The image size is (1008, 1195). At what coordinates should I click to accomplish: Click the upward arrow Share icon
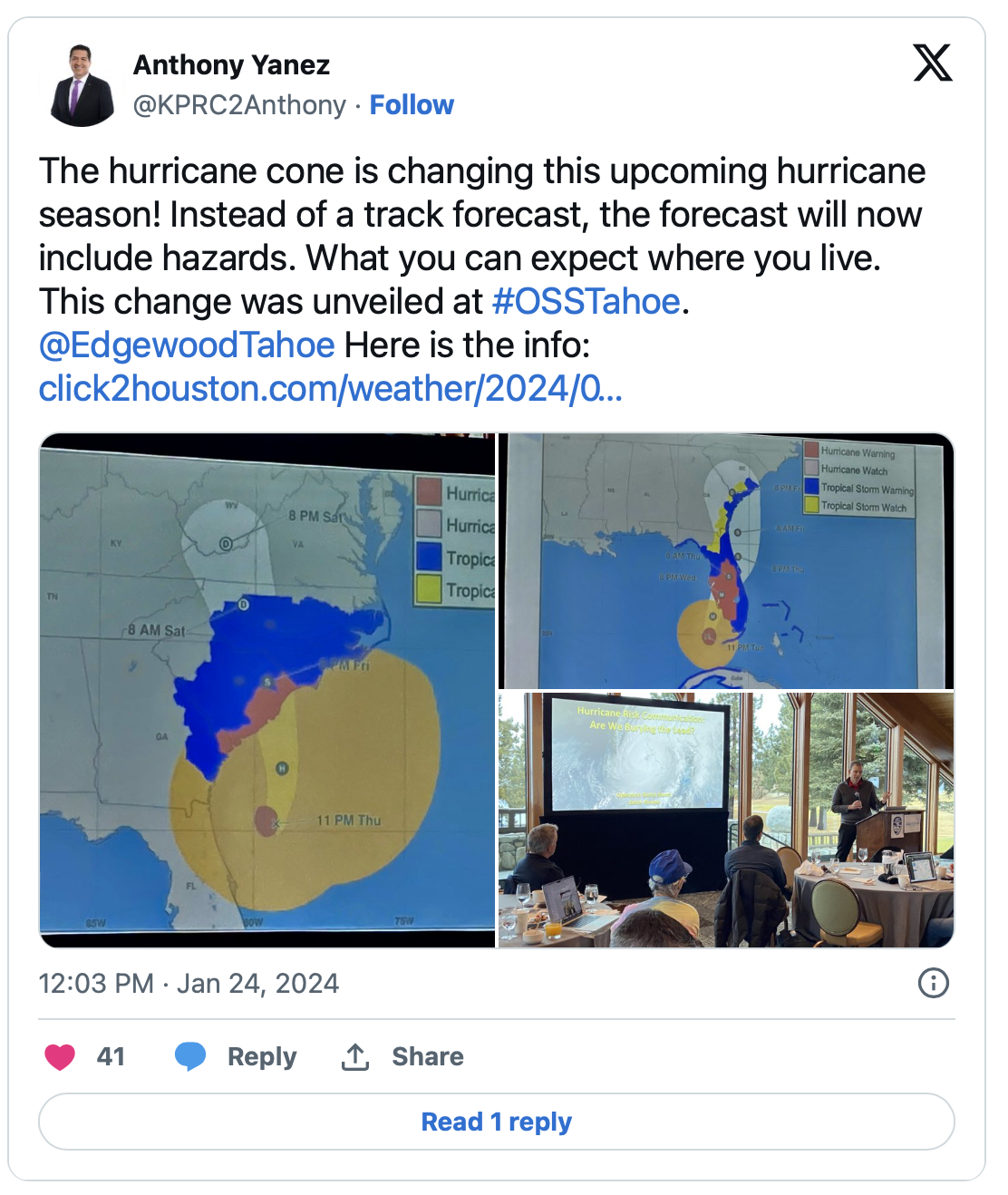click(355, 1055)
